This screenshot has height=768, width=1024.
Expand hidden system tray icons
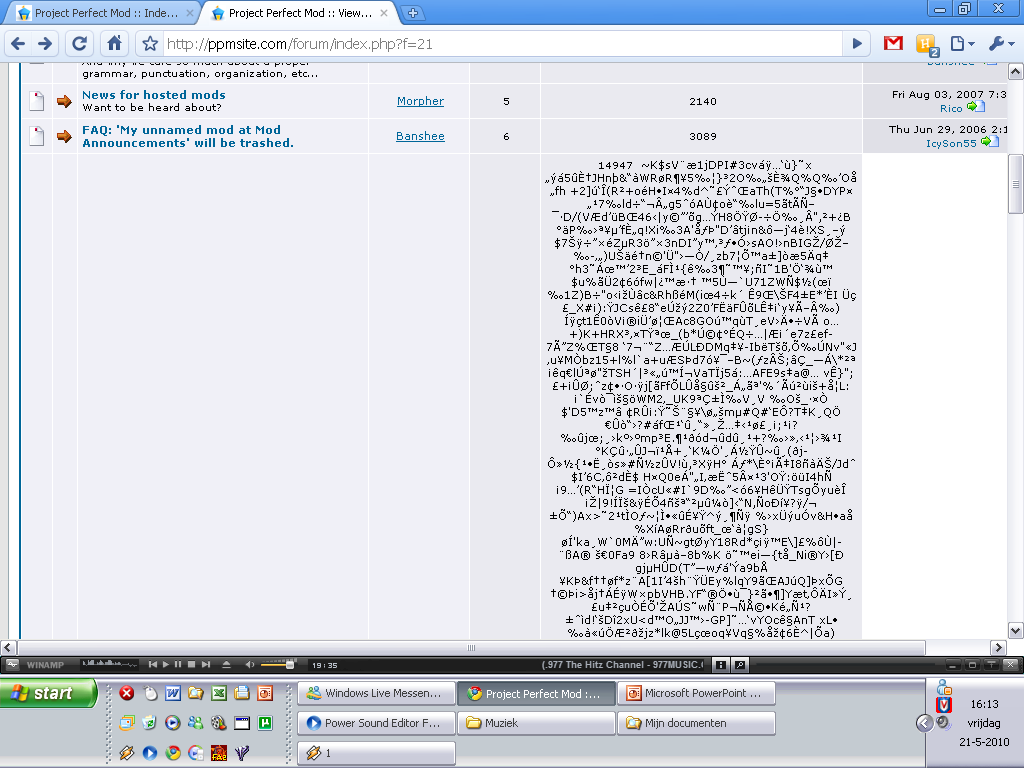[x=924, y=723]
